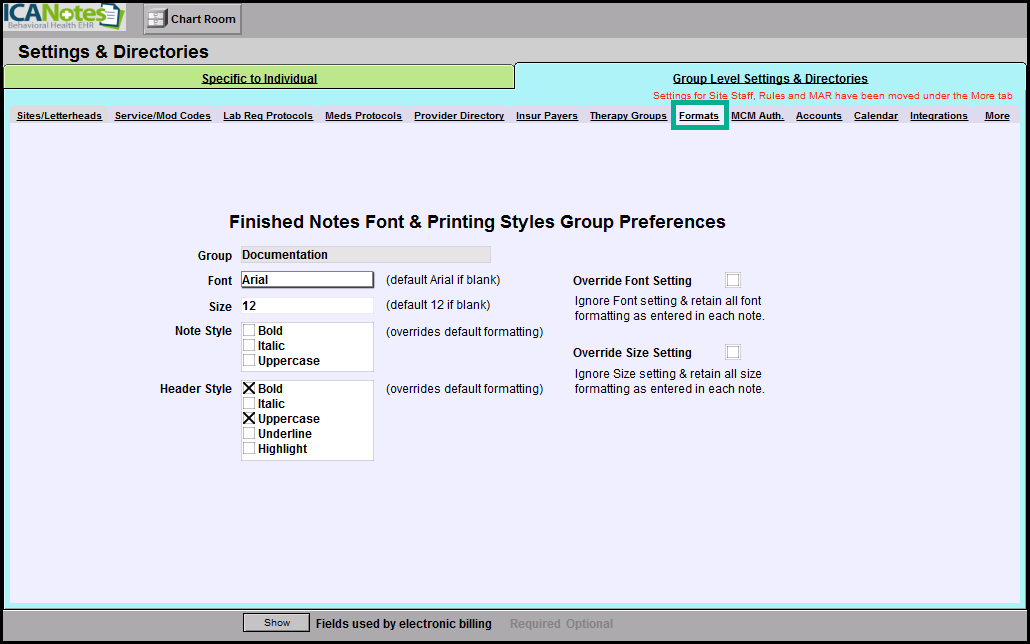Viewport: 1030px width, 644px height.
Task: Check the Override Font Setting box
Action: pyautogui.click(x=733, y=280)
